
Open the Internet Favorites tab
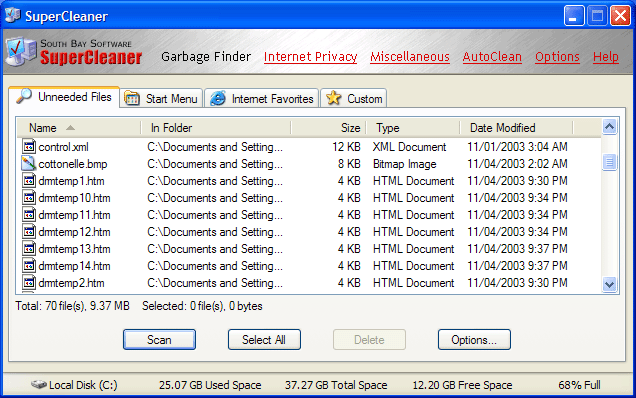261,98
